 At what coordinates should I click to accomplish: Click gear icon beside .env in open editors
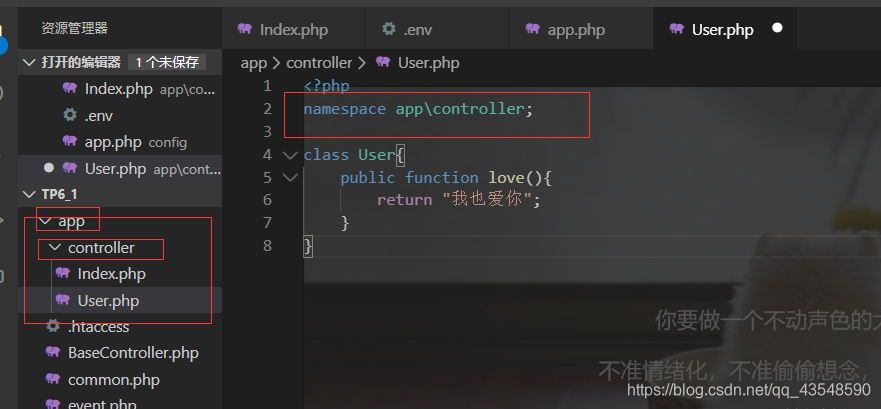point(70,115)
